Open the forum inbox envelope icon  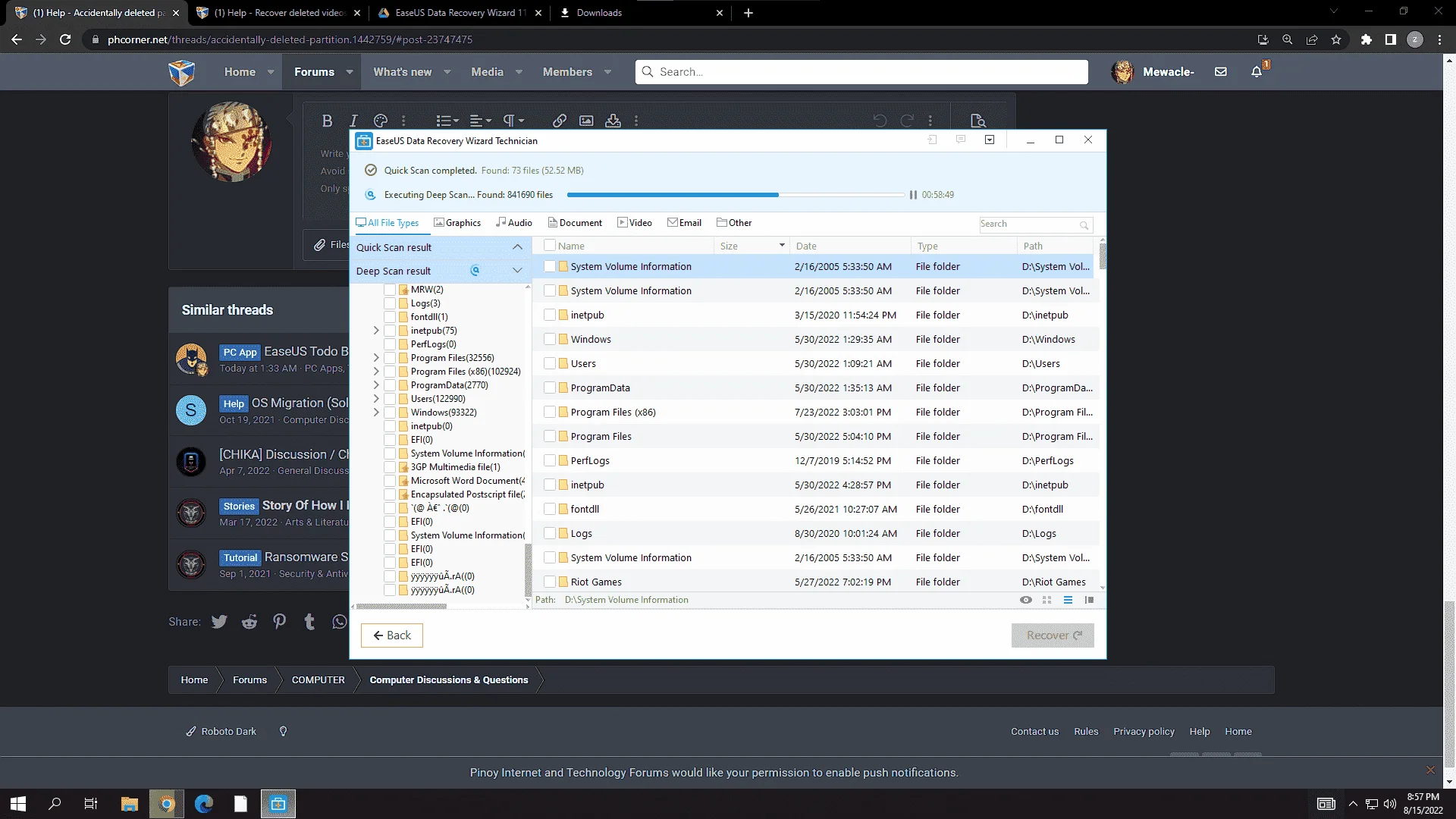(x=1221, y=72)
